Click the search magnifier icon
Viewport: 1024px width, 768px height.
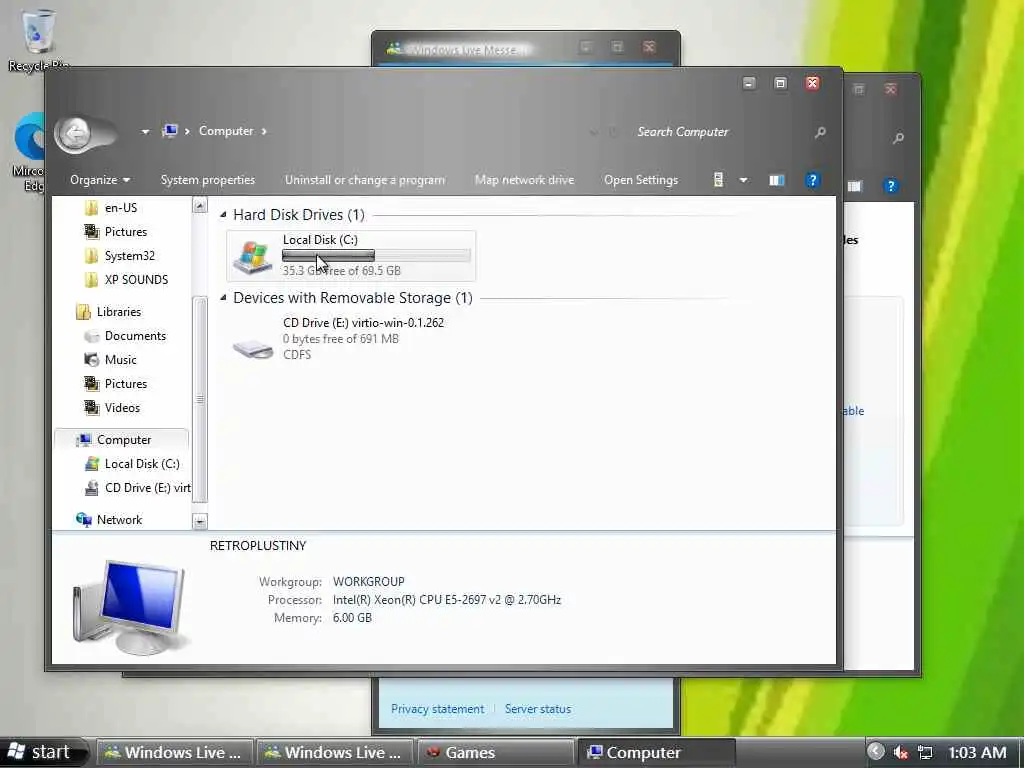[x=820, y=133]
